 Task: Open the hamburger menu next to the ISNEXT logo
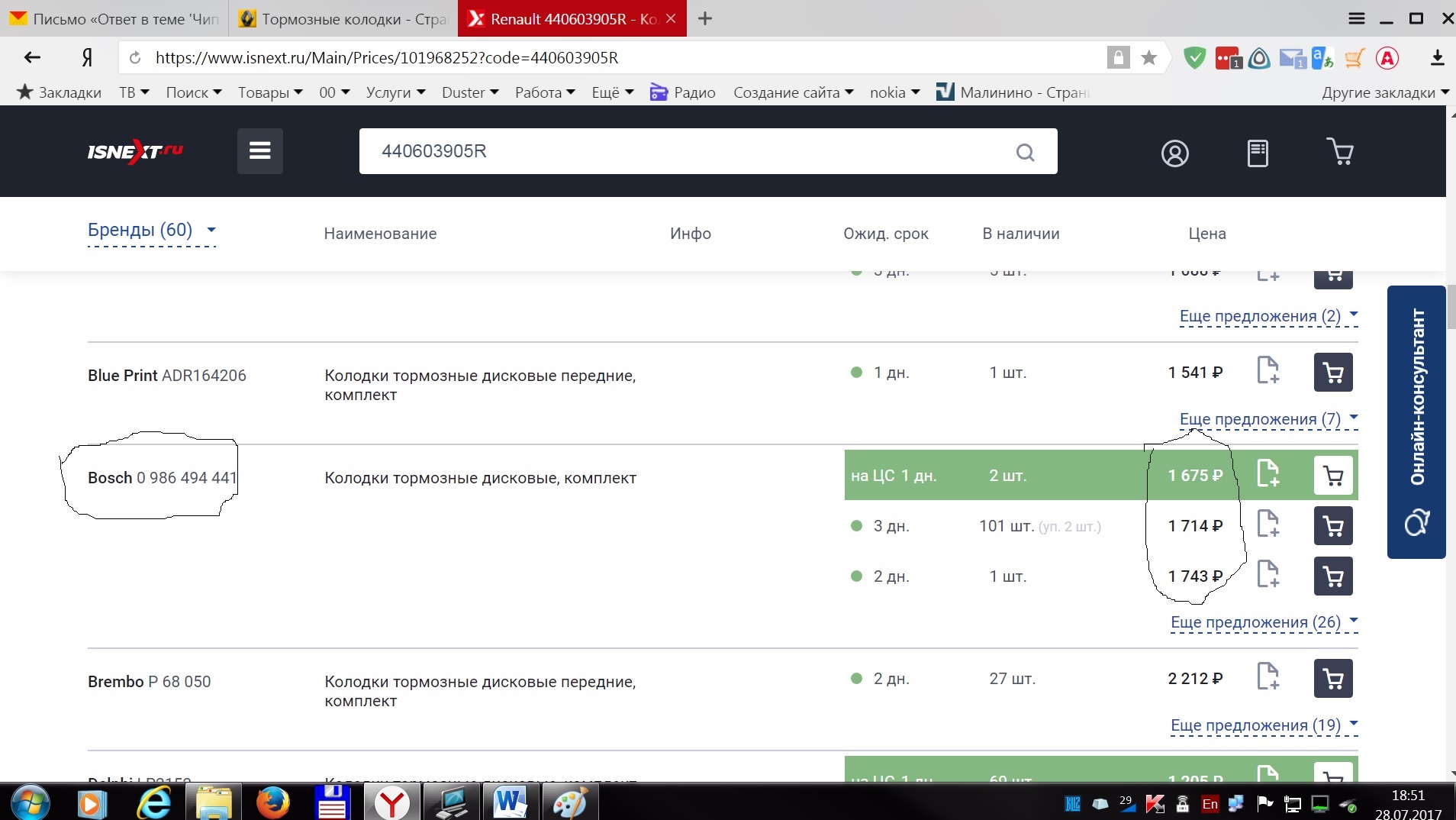point(259,151)
